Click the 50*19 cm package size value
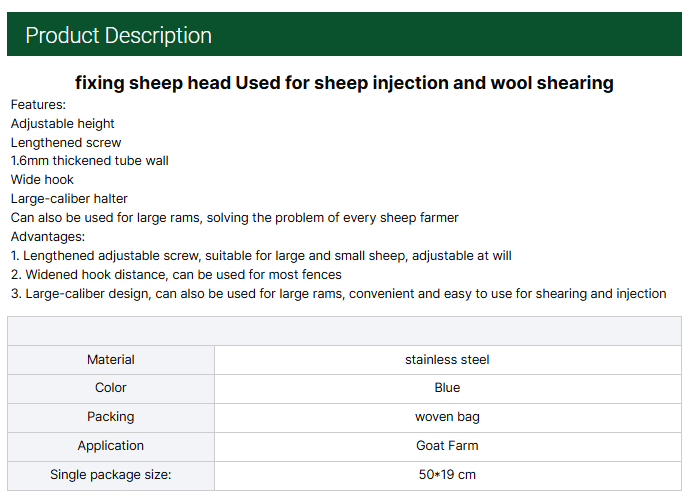 447,475
